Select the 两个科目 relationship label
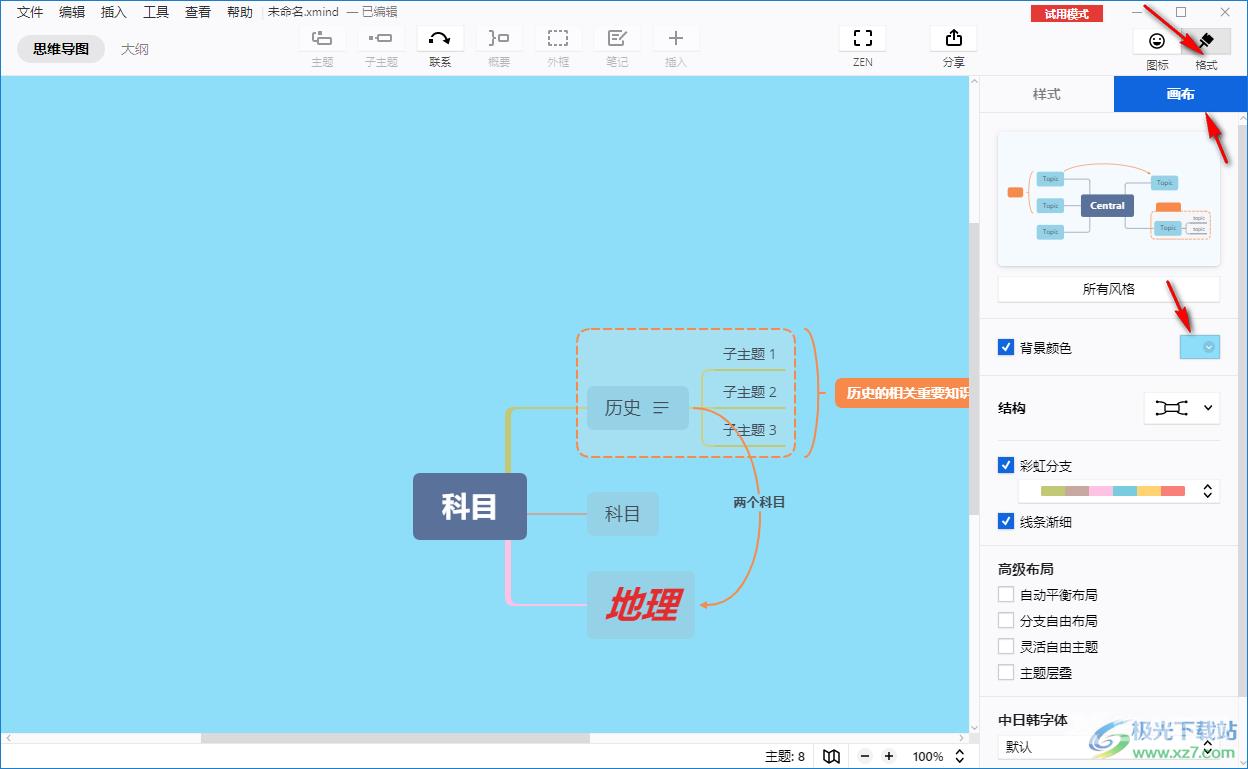The height and width of the screenshot is (769, 1248). click(x=759, y=502)
